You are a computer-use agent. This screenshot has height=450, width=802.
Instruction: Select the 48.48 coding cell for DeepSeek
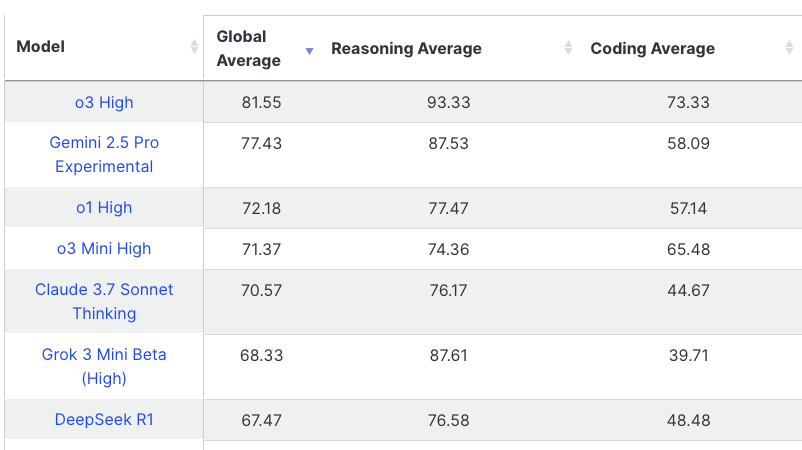pyautogui.click(x=688, y=420)
